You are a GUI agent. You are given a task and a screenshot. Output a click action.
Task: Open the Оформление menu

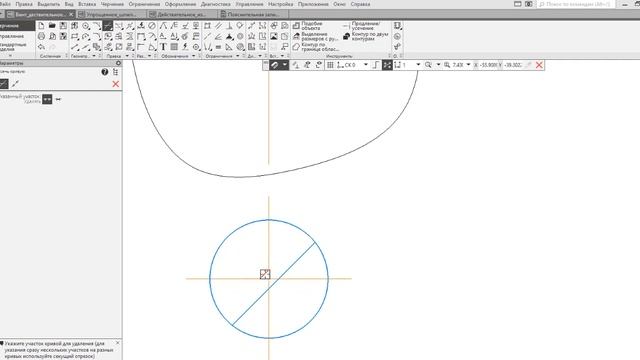[180, 4]
